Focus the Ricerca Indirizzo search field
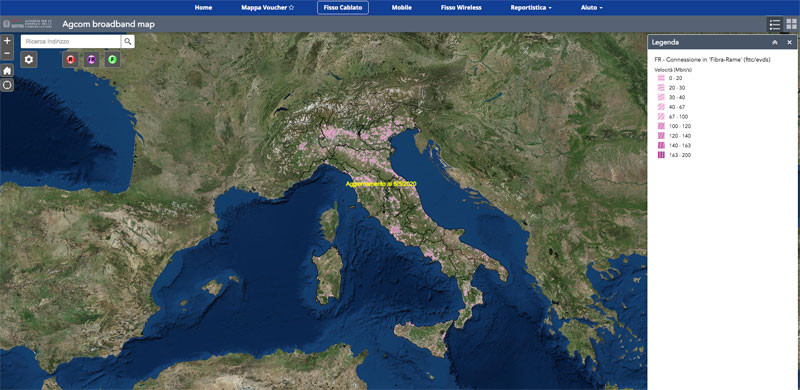800x390 pixels. click(70, 41)
